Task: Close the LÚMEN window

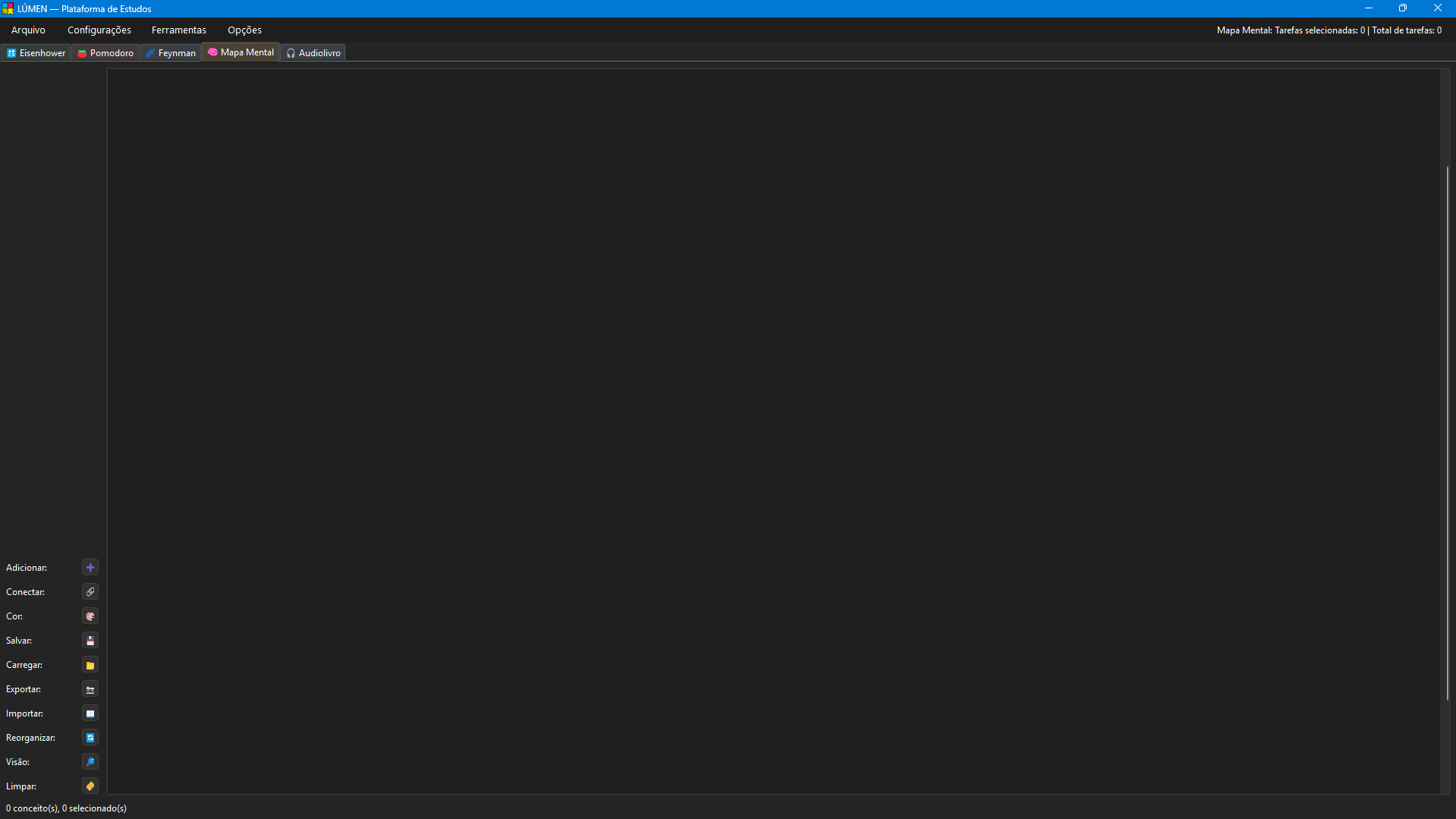Action: coord(1438,8)
